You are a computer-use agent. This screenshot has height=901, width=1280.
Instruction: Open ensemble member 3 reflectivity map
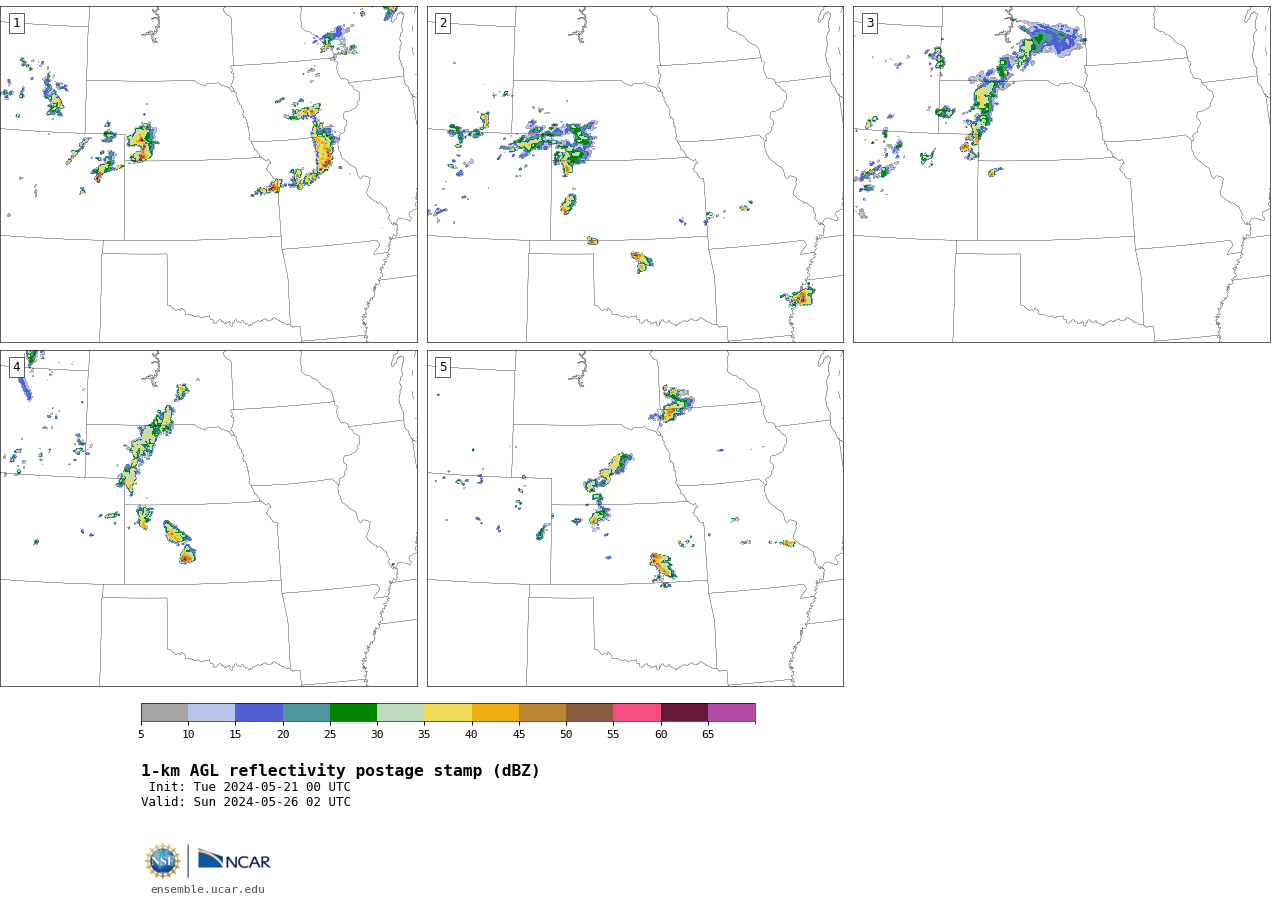pyautogui.click(x=1061, y=174)
